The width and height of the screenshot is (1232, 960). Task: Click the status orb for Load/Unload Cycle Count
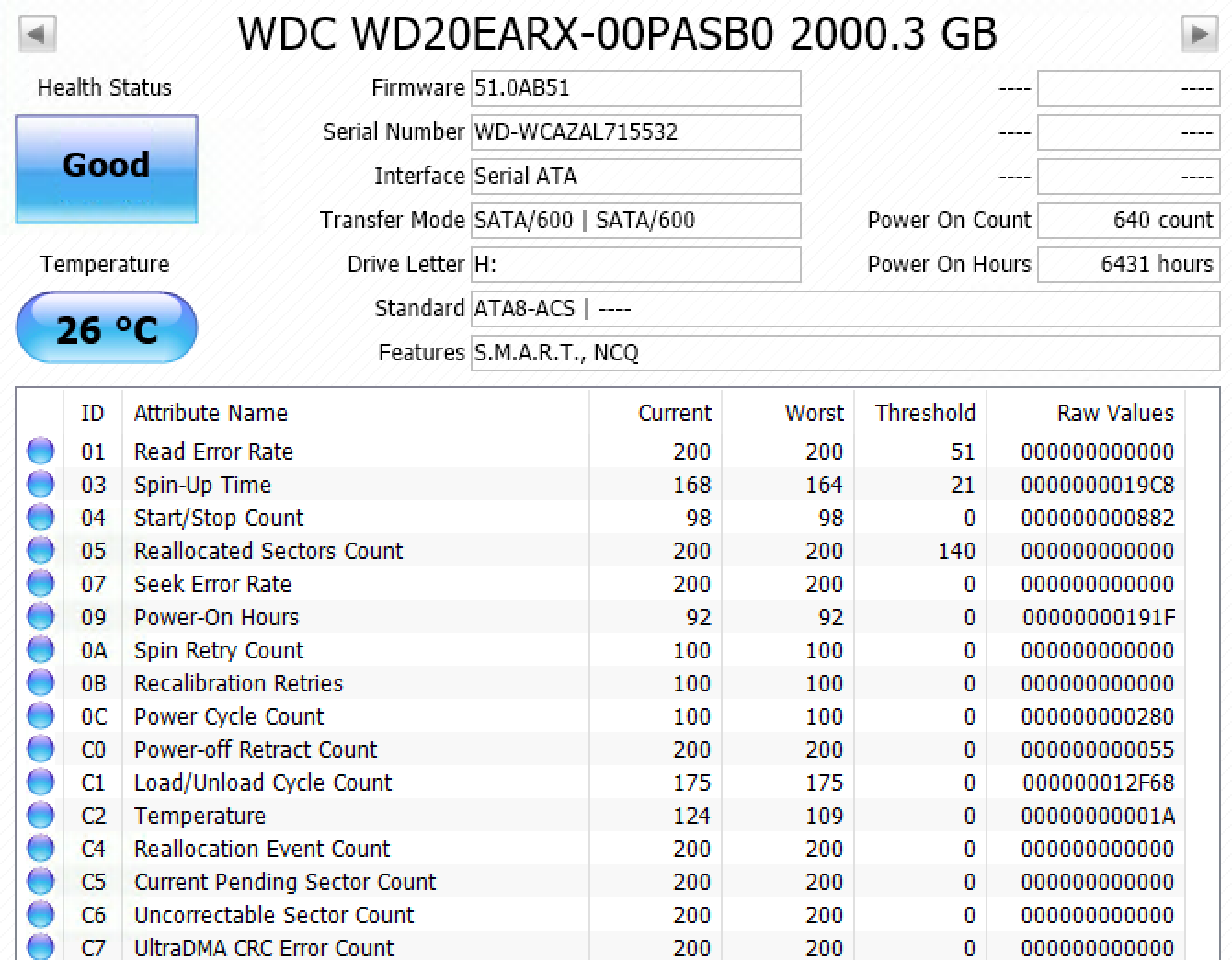40,783
